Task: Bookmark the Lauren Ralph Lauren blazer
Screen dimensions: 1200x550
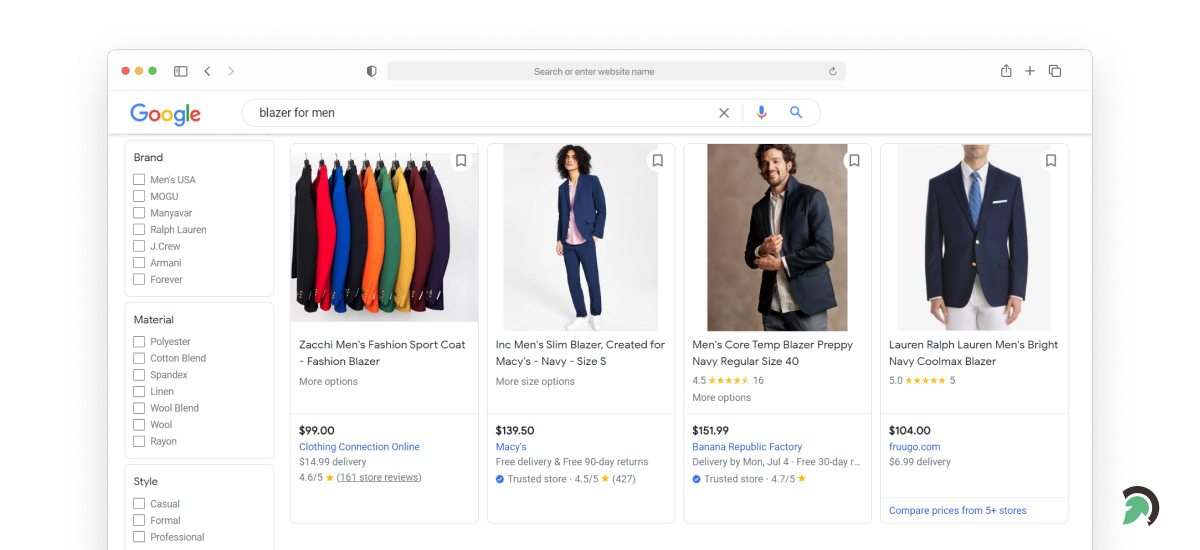Action: 1051,160
